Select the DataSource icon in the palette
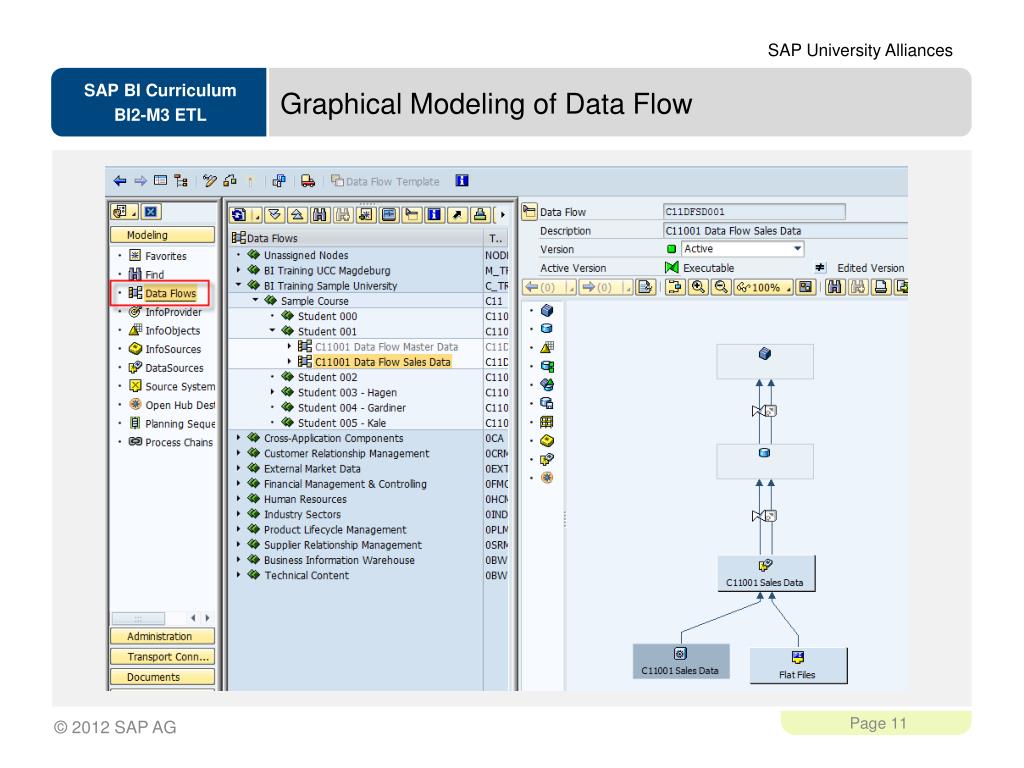 click(547, 459)
